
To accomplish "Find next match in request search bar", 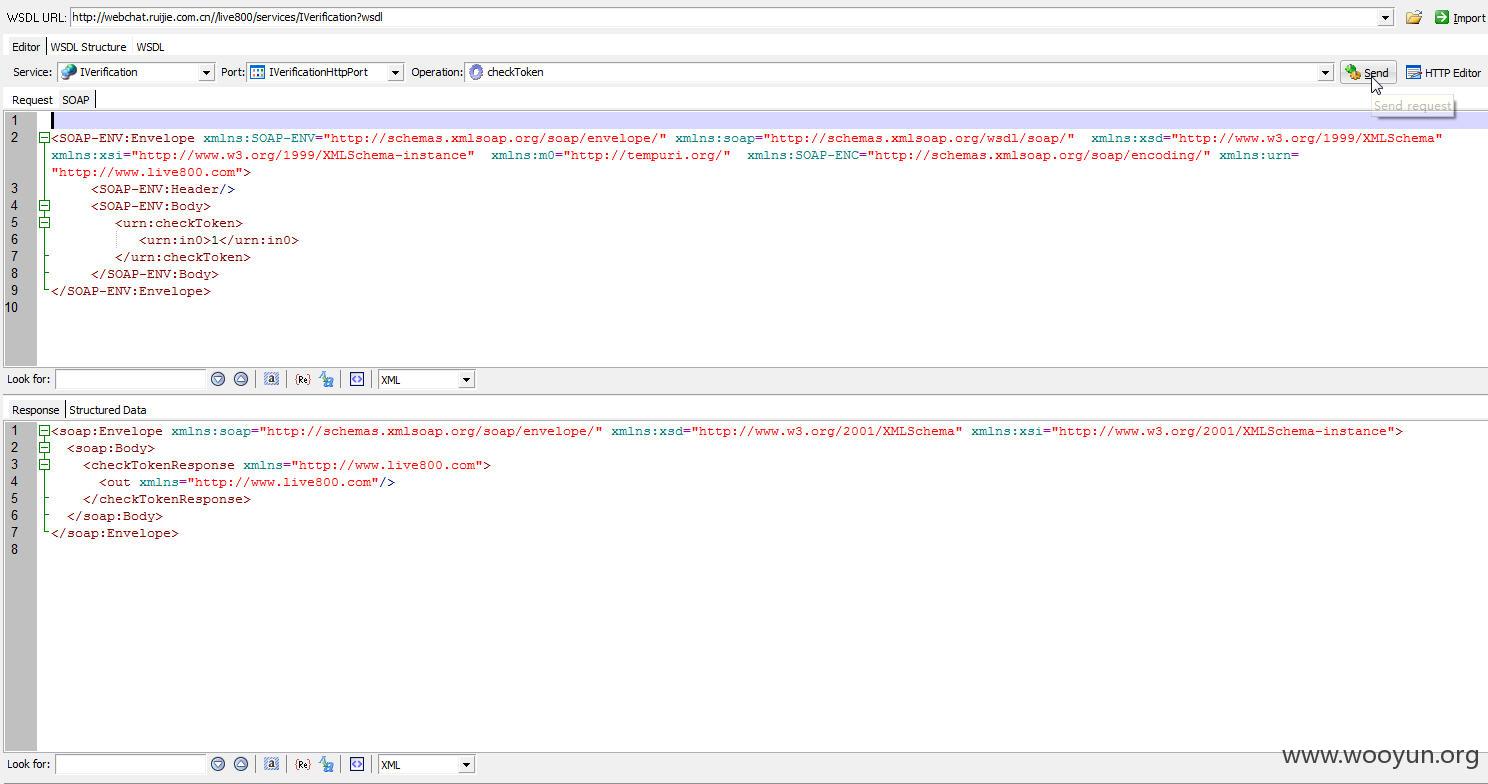I will click(x=218, y=379).
